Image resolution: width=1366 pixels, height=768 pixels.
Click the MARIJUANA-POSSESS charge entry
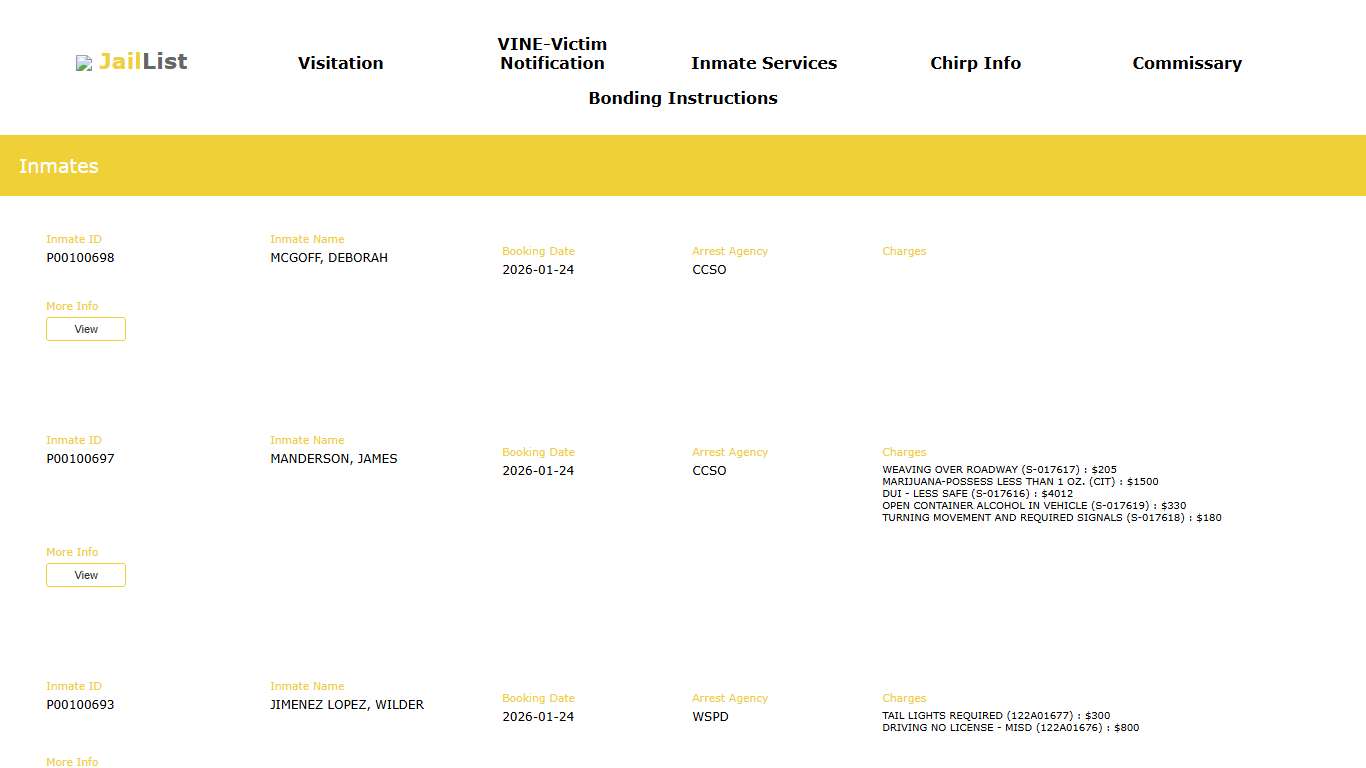click(x=1020, y=482)
